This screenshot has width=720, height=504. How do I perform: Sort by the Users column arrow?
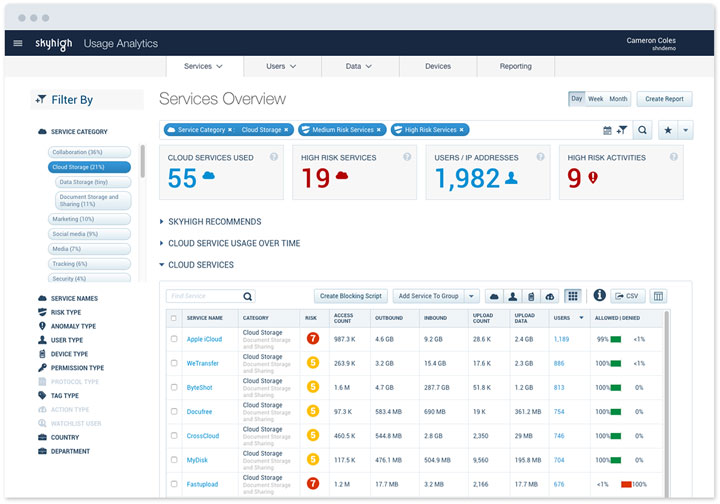tap(581, 318)
